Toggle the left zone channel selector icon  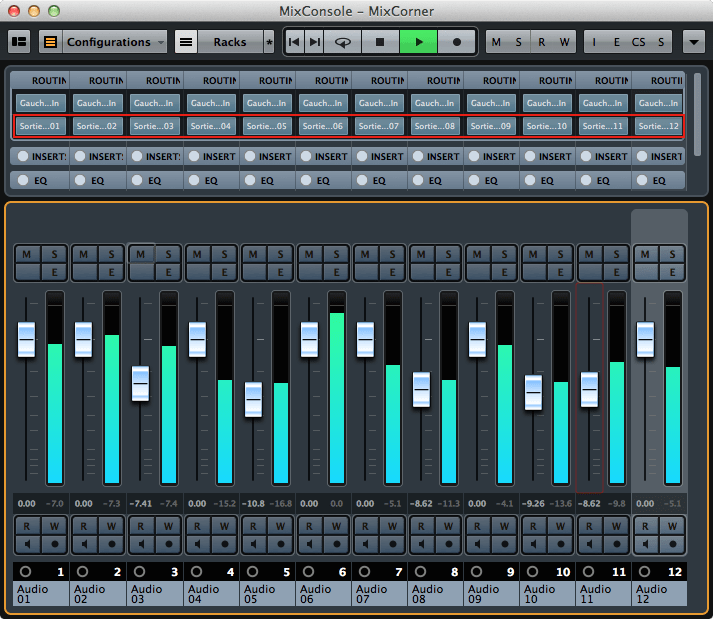[19, 42]
